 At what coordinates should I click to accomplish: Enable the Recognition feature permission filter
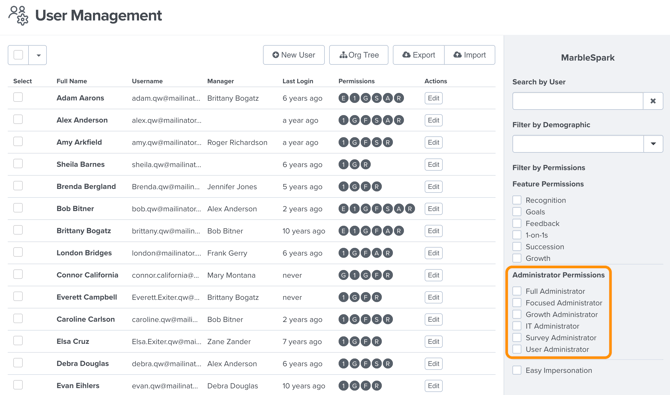click(517, 200)
